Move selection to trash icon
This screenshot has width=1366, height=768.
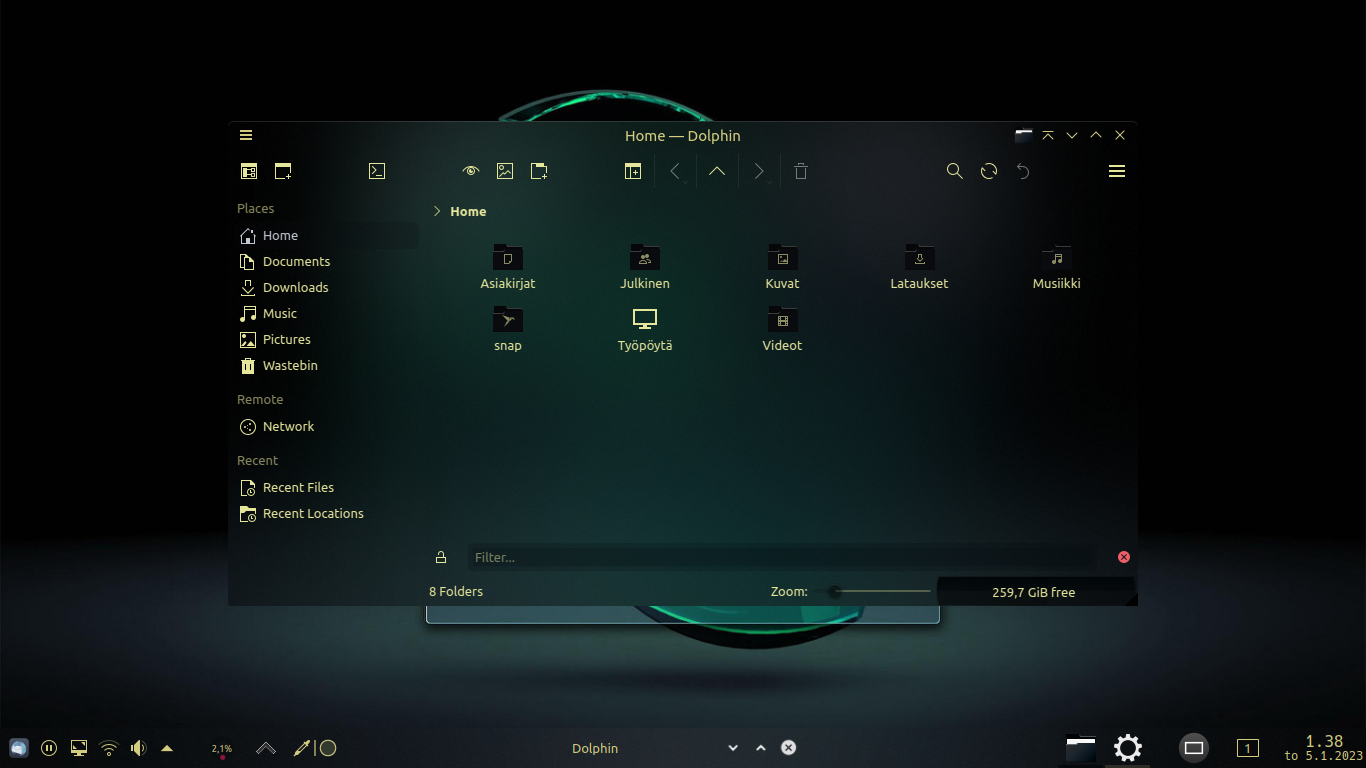pos(801,171)
